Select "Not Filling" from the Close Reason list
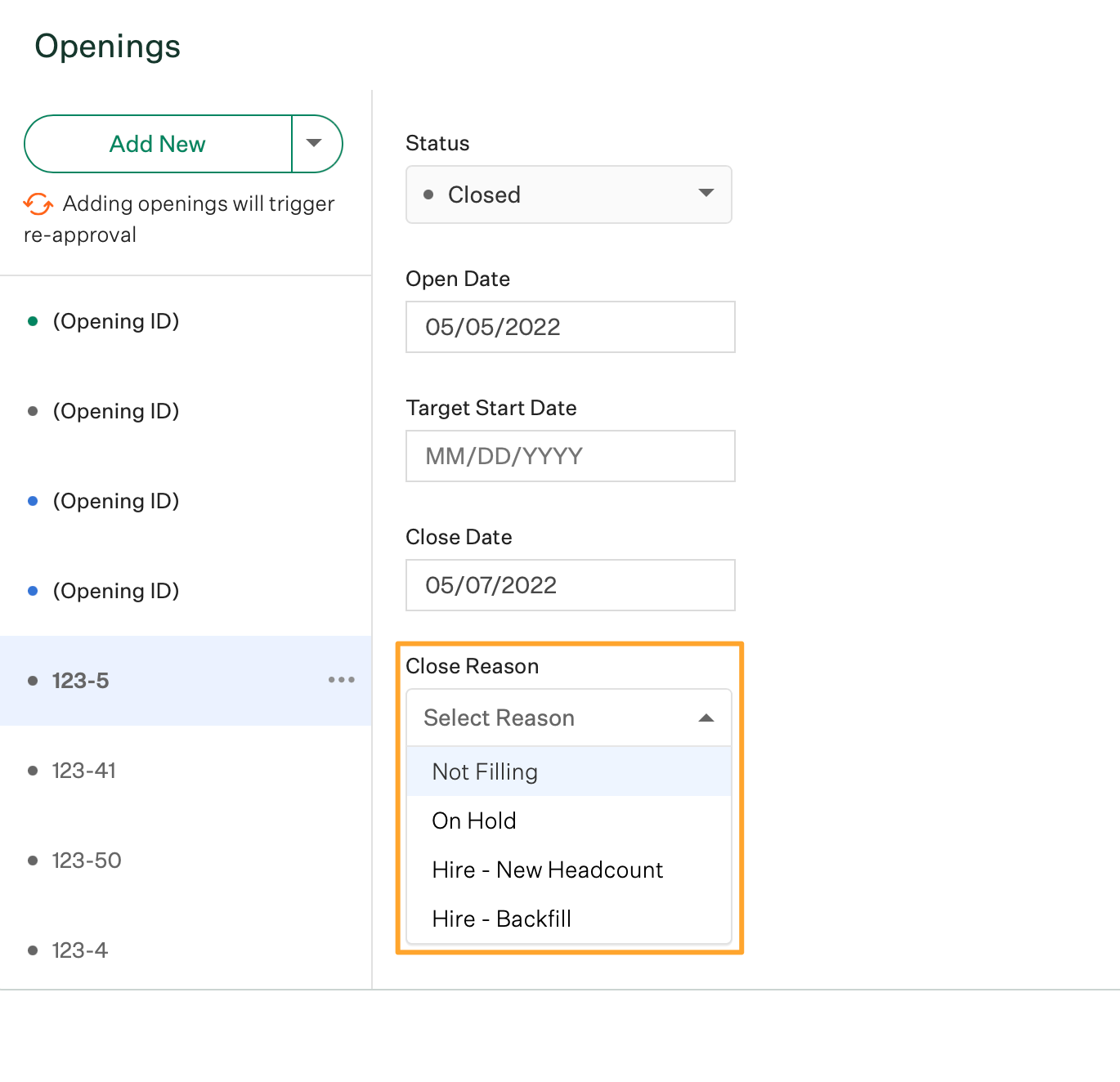The image size is (1120, 1082). click(484, 771)
